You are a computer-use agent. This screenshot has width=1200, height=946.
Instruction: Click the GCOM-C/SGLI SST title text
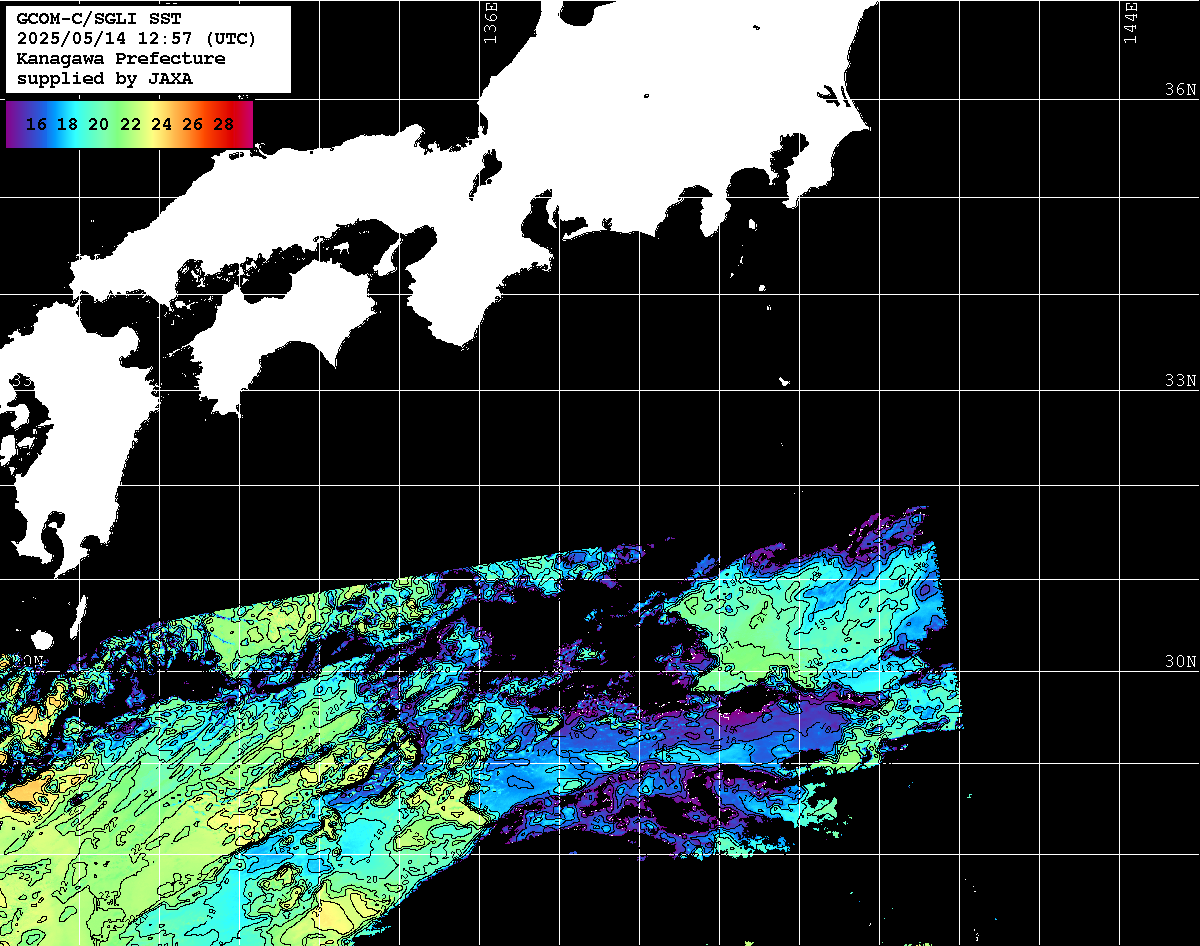click(x=99, y=19)
